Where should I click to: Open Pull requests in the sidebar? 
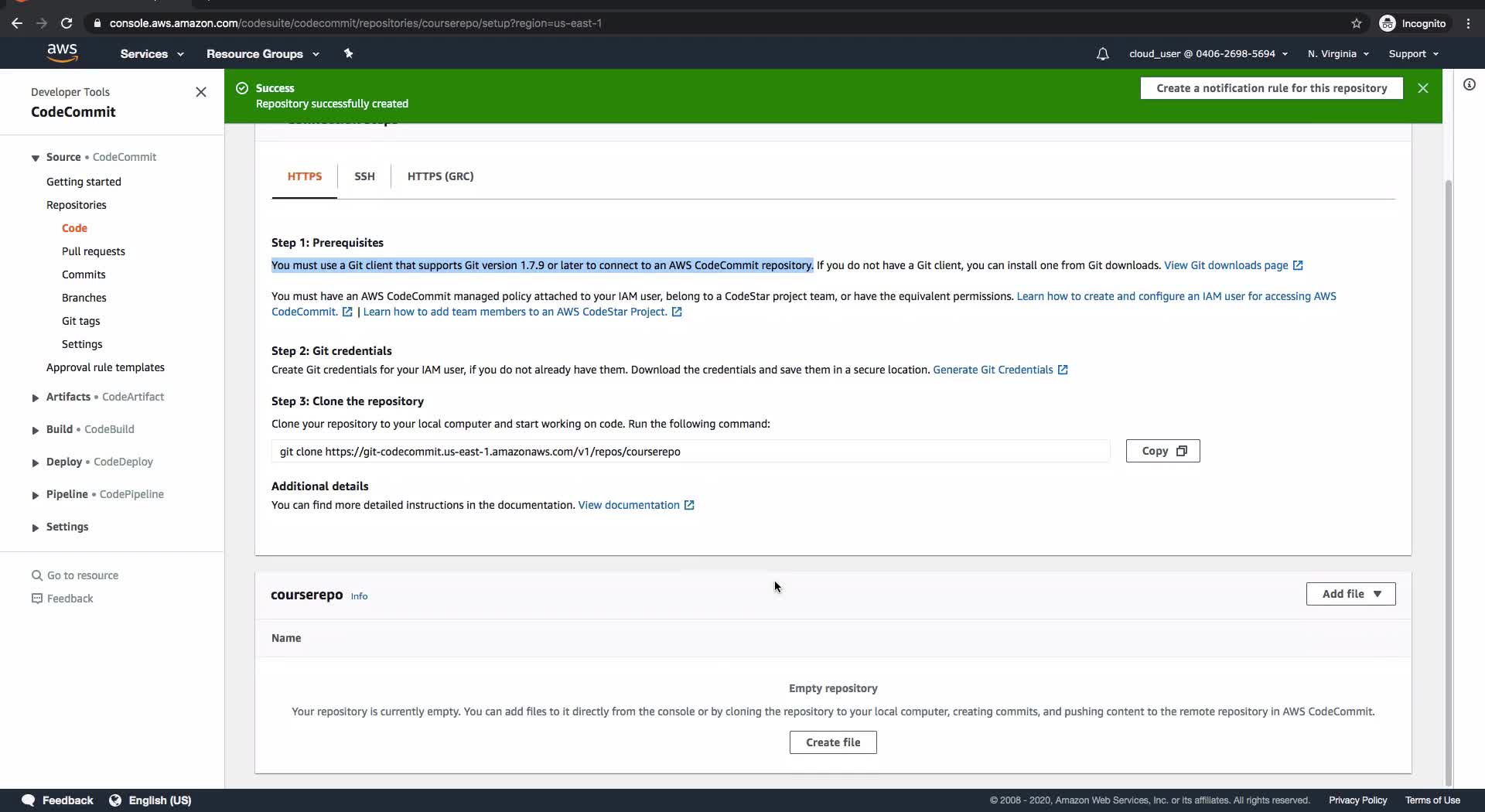pos(94,251)
